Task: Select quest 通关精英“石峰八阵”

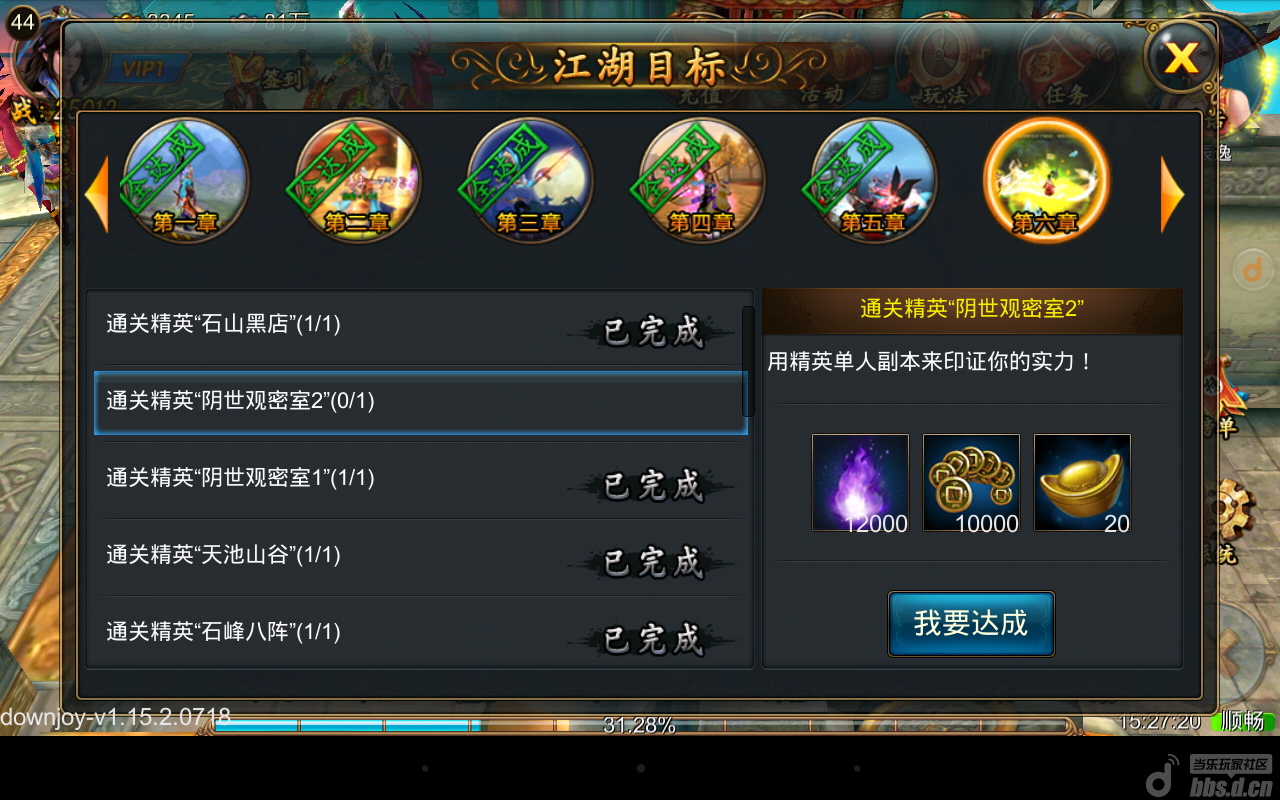Action: 420,632
